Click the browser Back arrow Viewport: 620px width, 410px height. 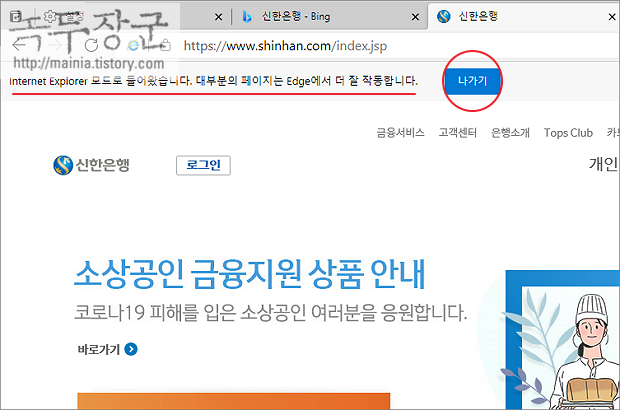click(19, 45)
